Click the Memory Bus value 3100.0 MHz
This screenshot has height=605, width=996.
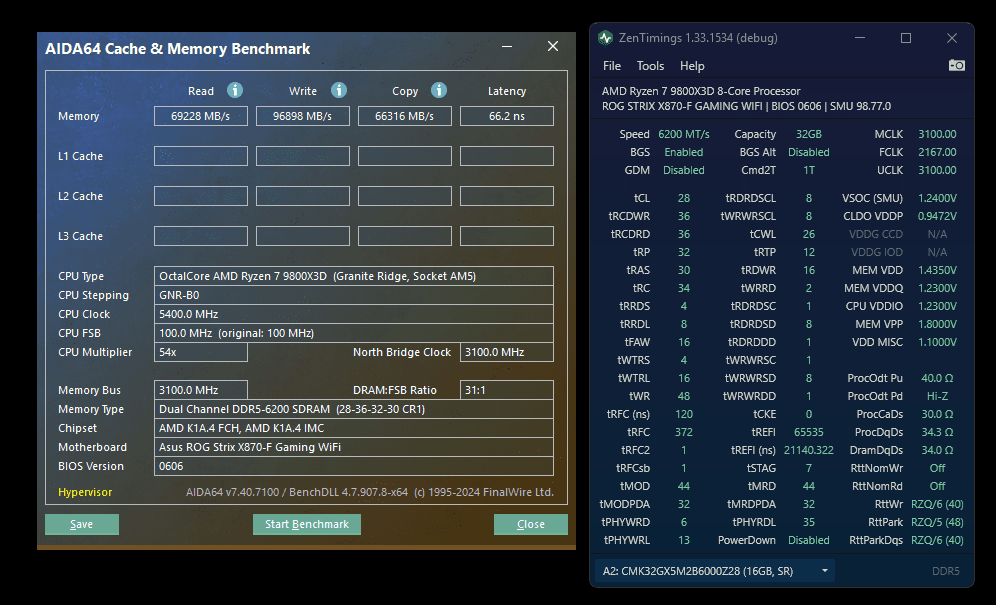point(201,390)
